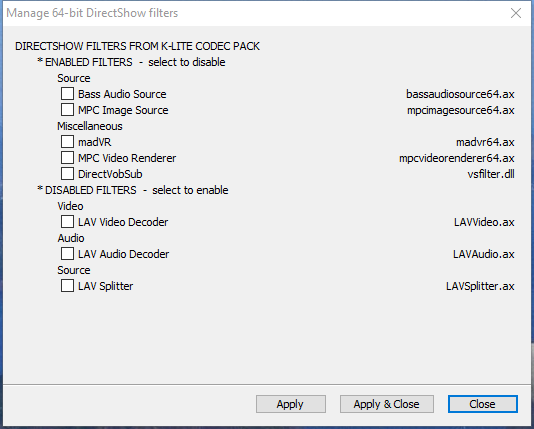This screenshot has height=429, width=534.
Task: Check the DirectVobSub checkbox
Action: click(x=67, y=174)
